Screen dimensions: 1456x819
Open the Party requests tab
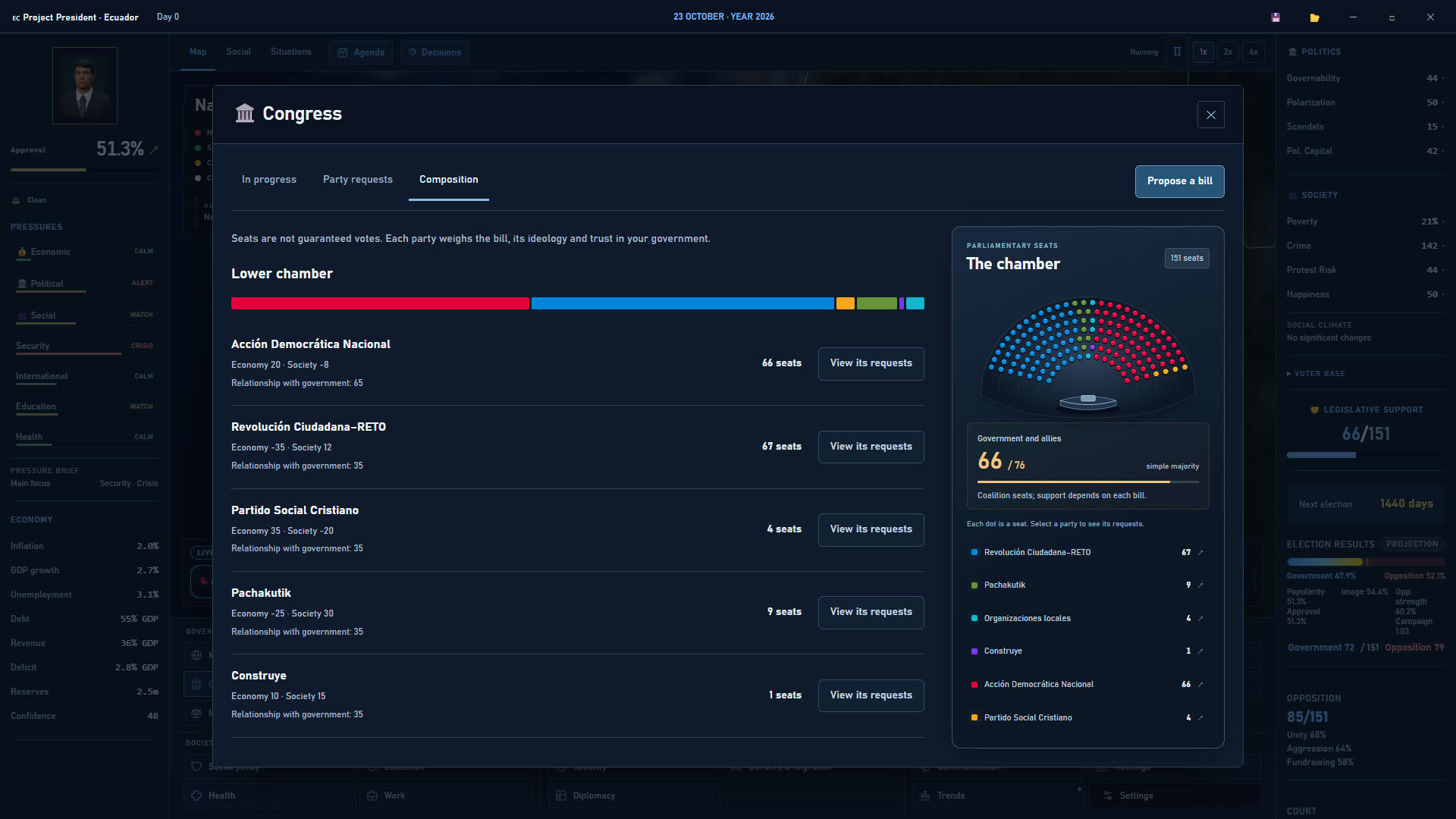click(358, 180)
